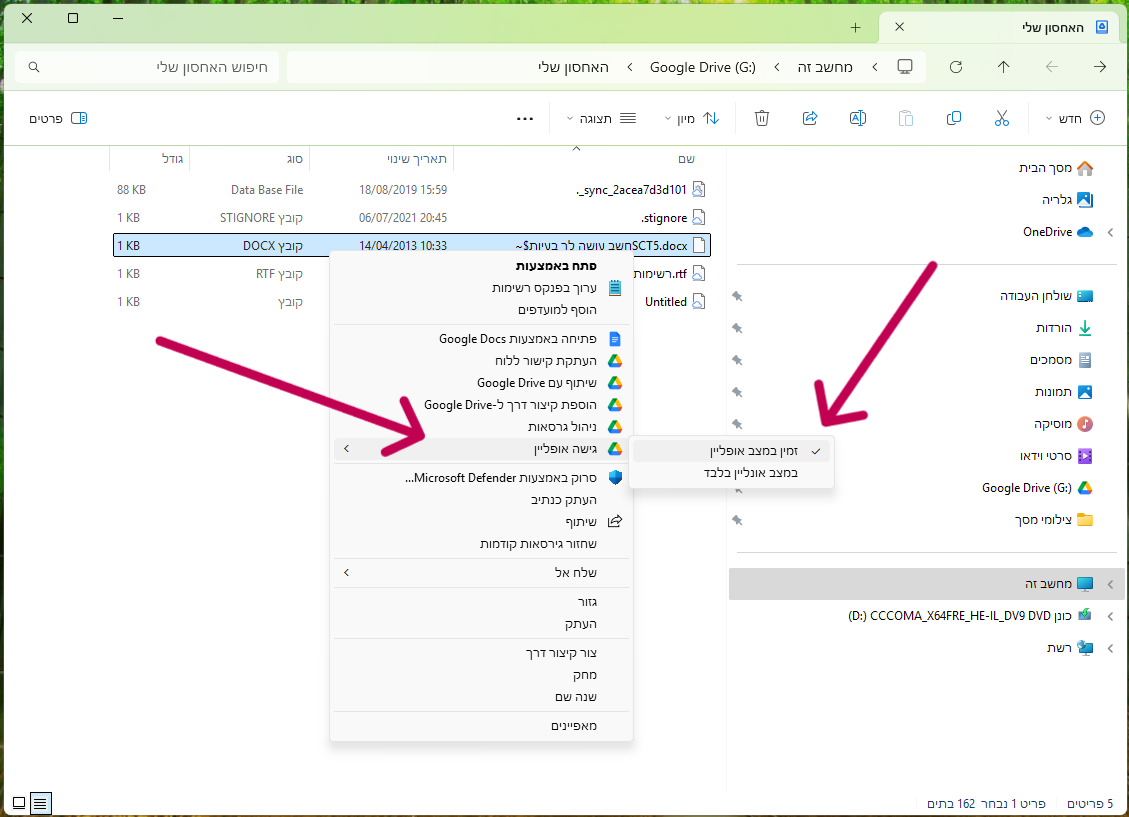
Task: Unpin the הורדות folder from sidebar
Action: (x=737, y=328)
